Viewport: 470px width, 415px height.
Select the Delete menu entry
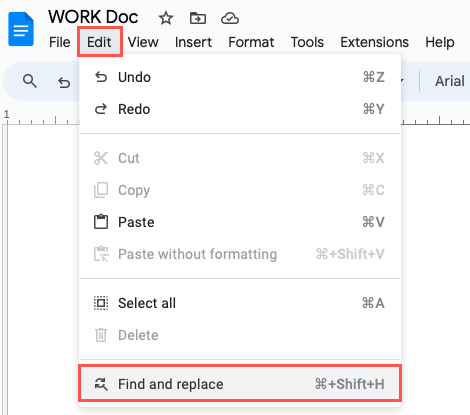(240, 335)
